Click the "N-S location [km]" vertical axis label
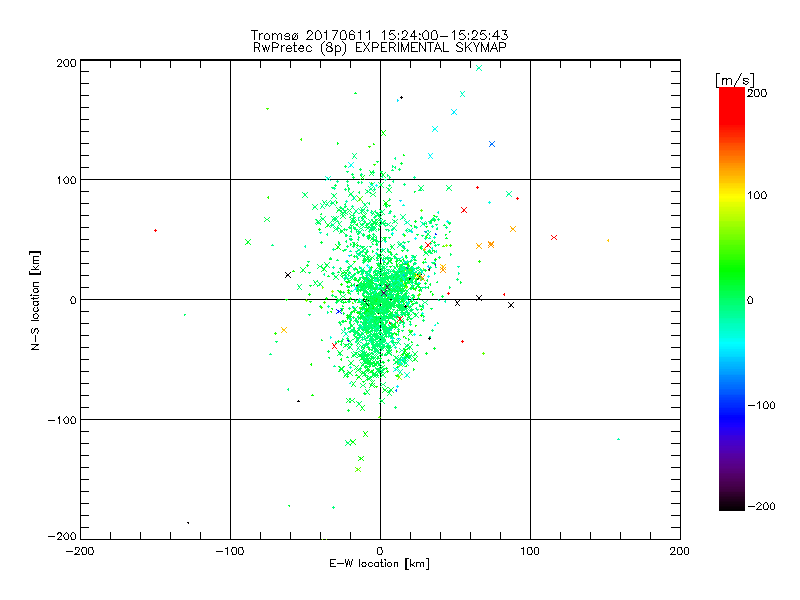Viewport: 800px width, 600px height. point(35,301)
